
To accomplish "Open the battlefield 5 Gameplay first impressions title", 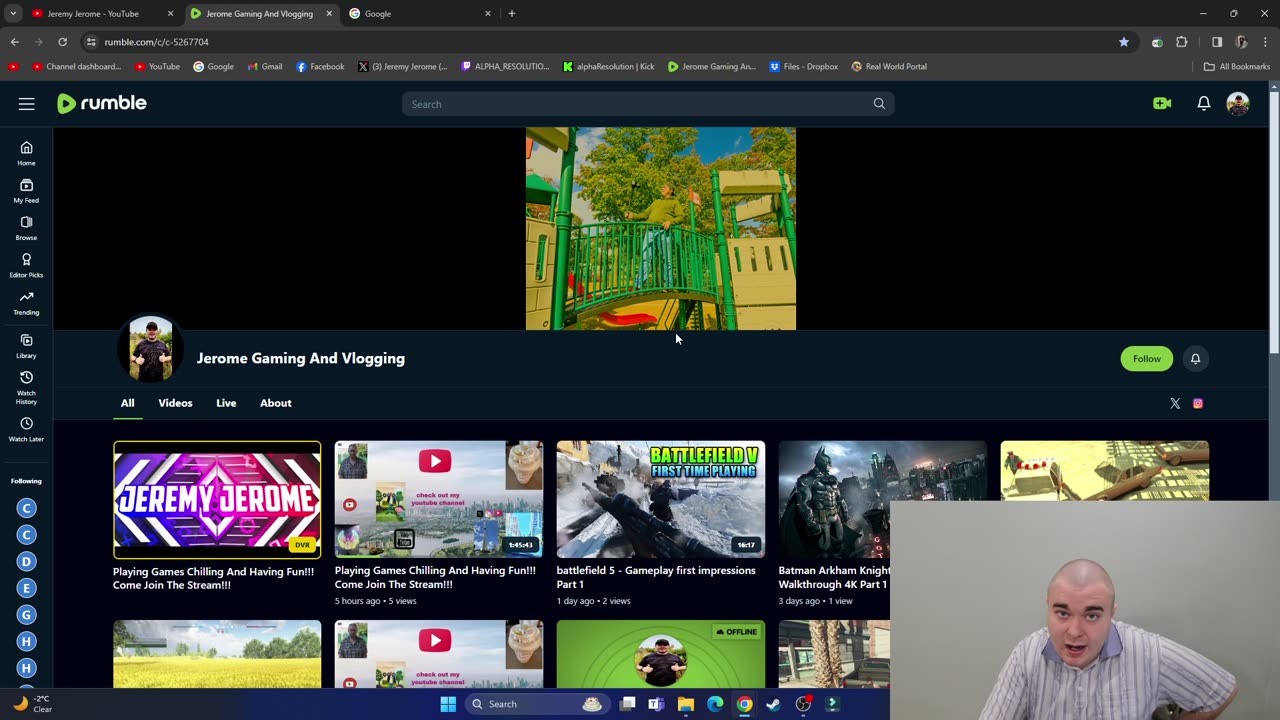I will [x=656, y=577].
